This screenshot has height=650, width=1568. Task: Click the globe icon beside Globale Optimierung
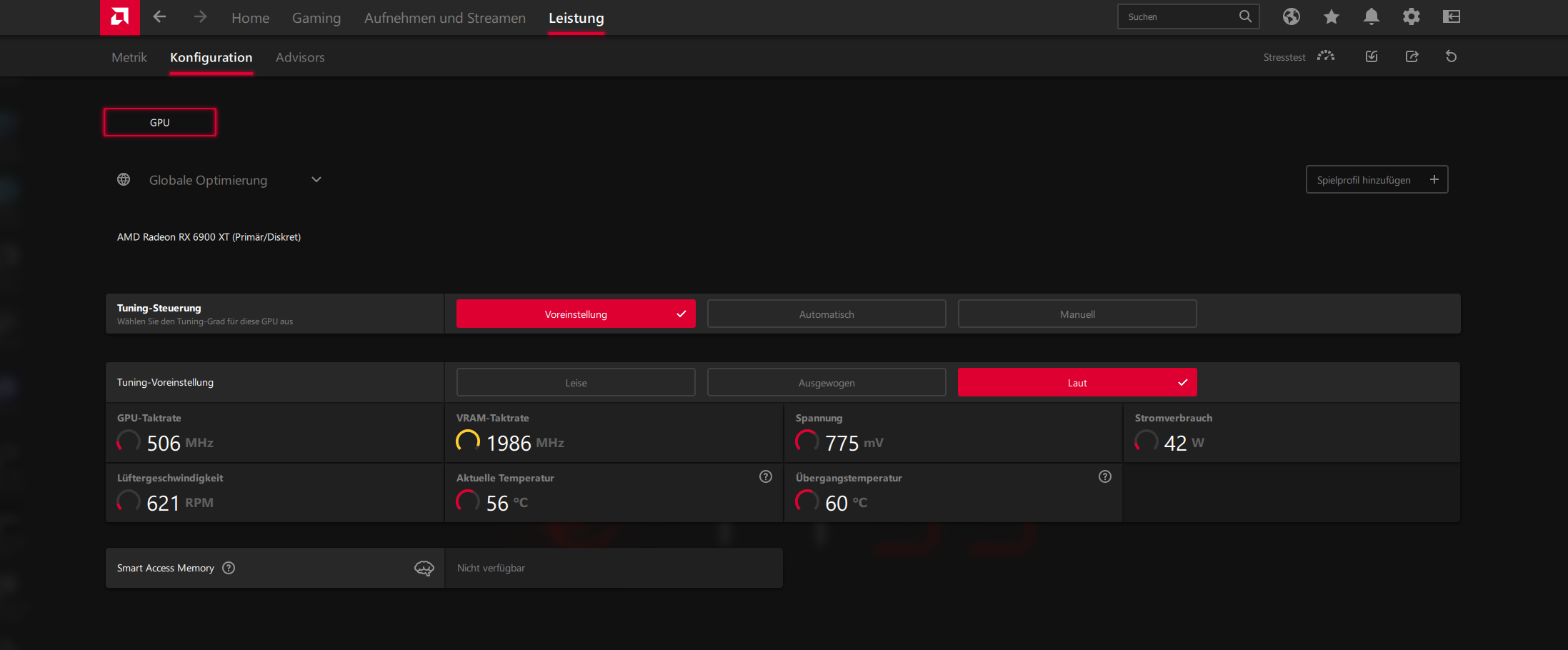(x=124, y=179)
